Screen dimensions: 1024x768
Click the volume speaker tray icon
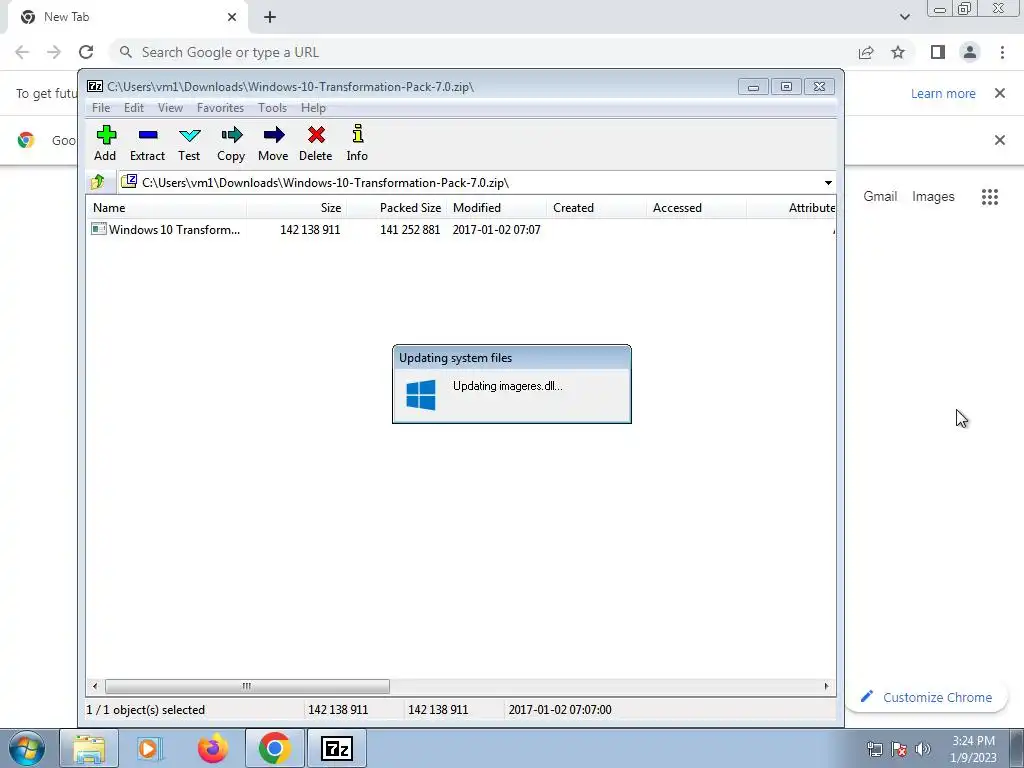pyautogui.click(x=922, y=749)
